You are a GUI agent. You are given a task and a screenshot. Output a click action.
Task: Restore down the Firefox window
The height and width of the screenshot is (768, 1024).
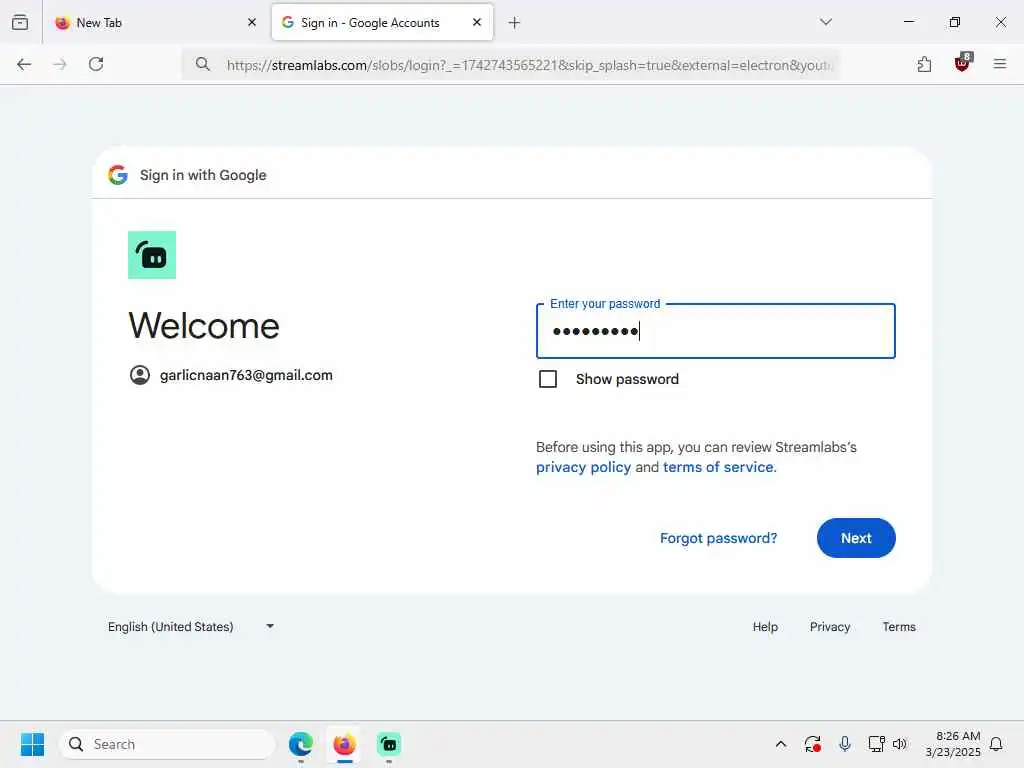(955, 22)
